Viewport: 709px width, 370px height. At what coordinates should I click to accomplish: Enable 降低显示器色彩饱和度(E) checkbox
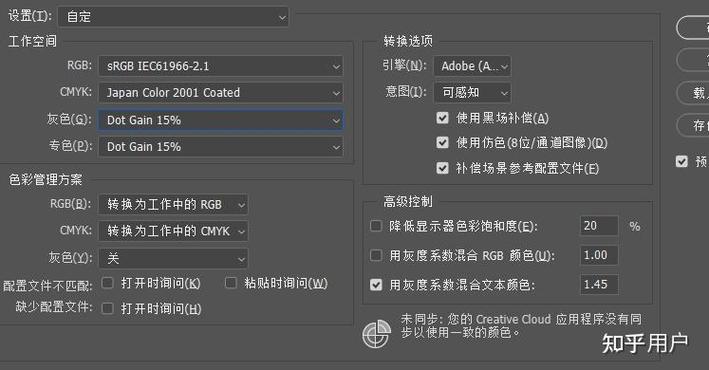tap(376, 226)
